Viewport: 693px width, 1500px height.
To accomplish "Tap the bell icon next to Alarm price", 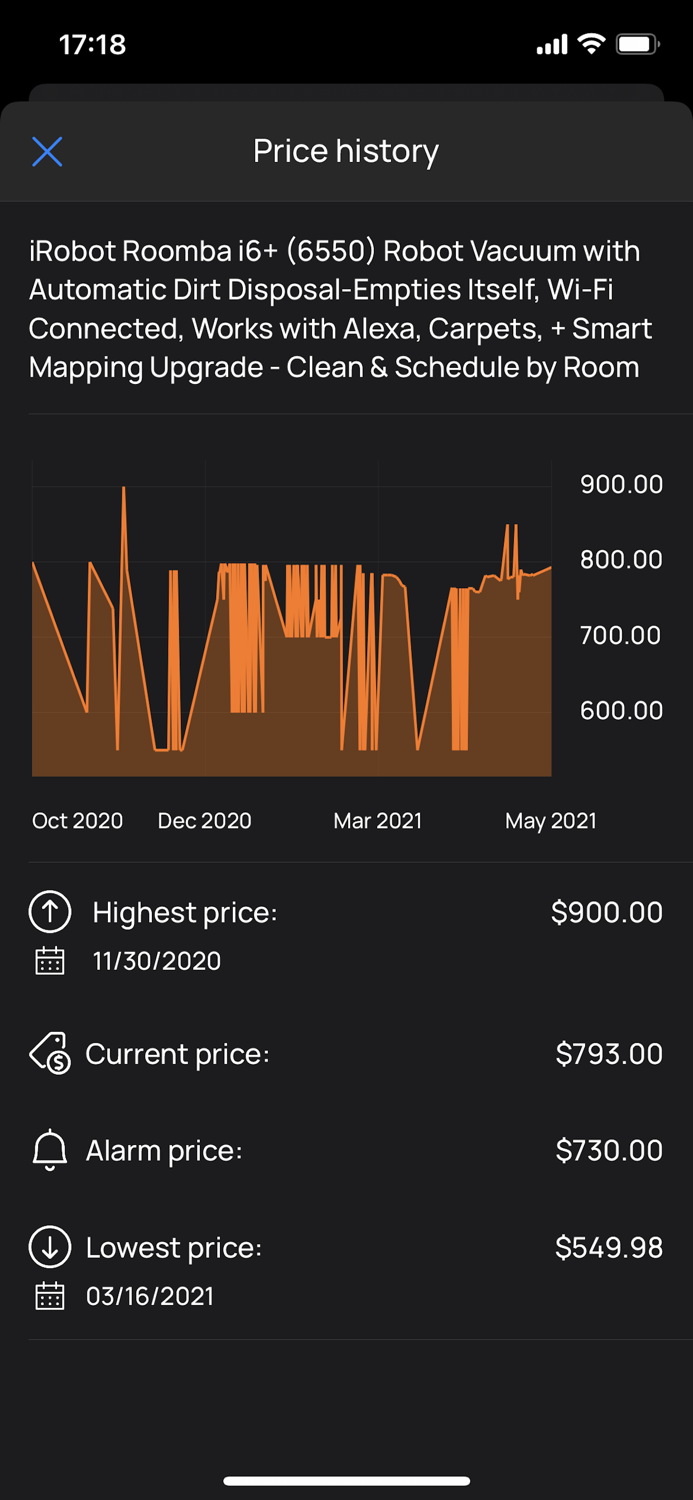I will coord(49,1150).
